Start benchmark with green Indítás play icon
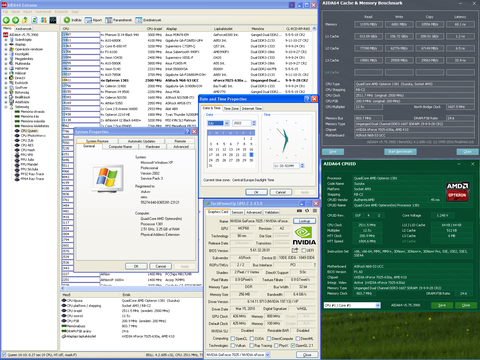Image resolution: width=480 pixels, height=360 pixels. 67,20
